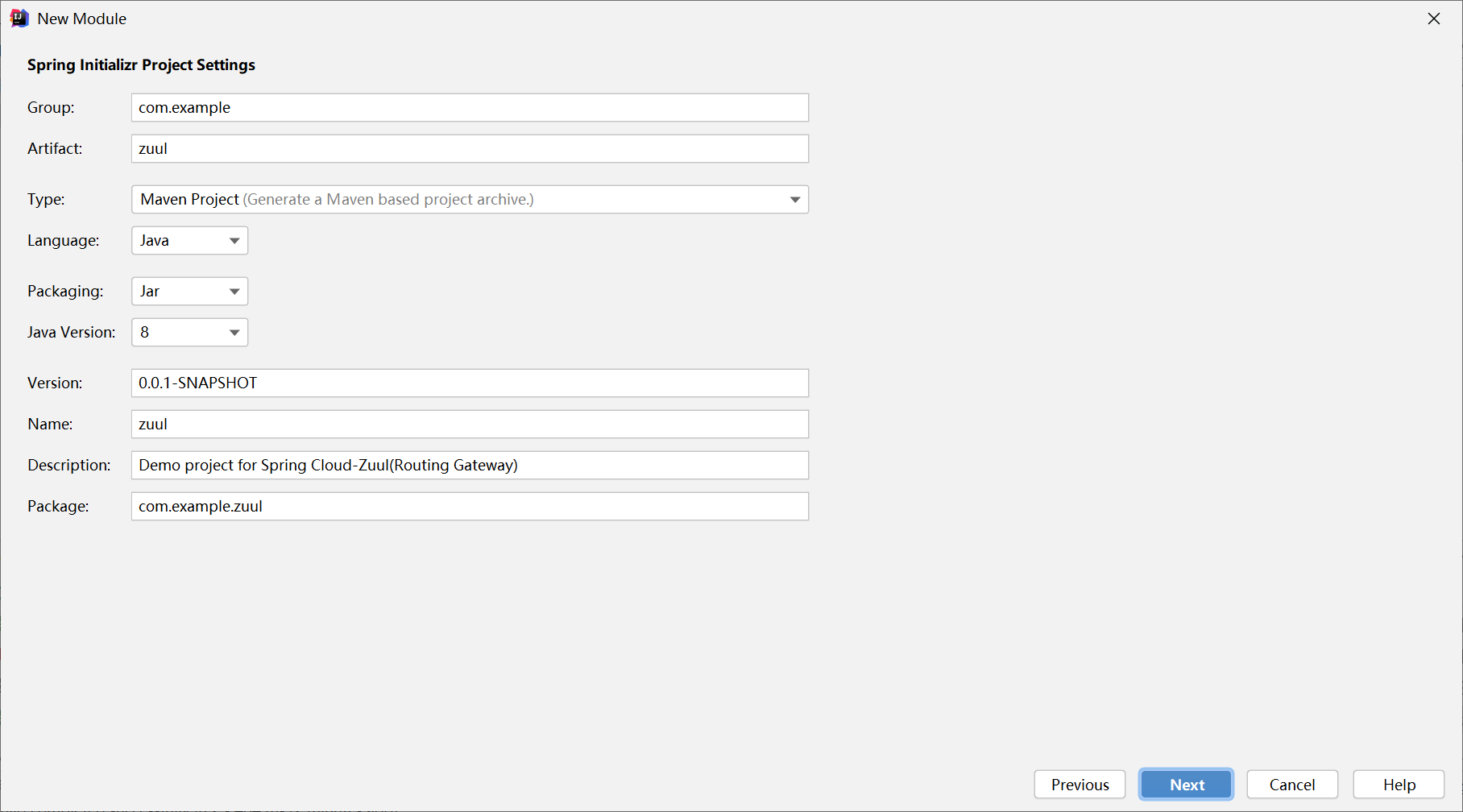Click the Java Version: label
1463x812 pixels.
[x=72, y=332]
